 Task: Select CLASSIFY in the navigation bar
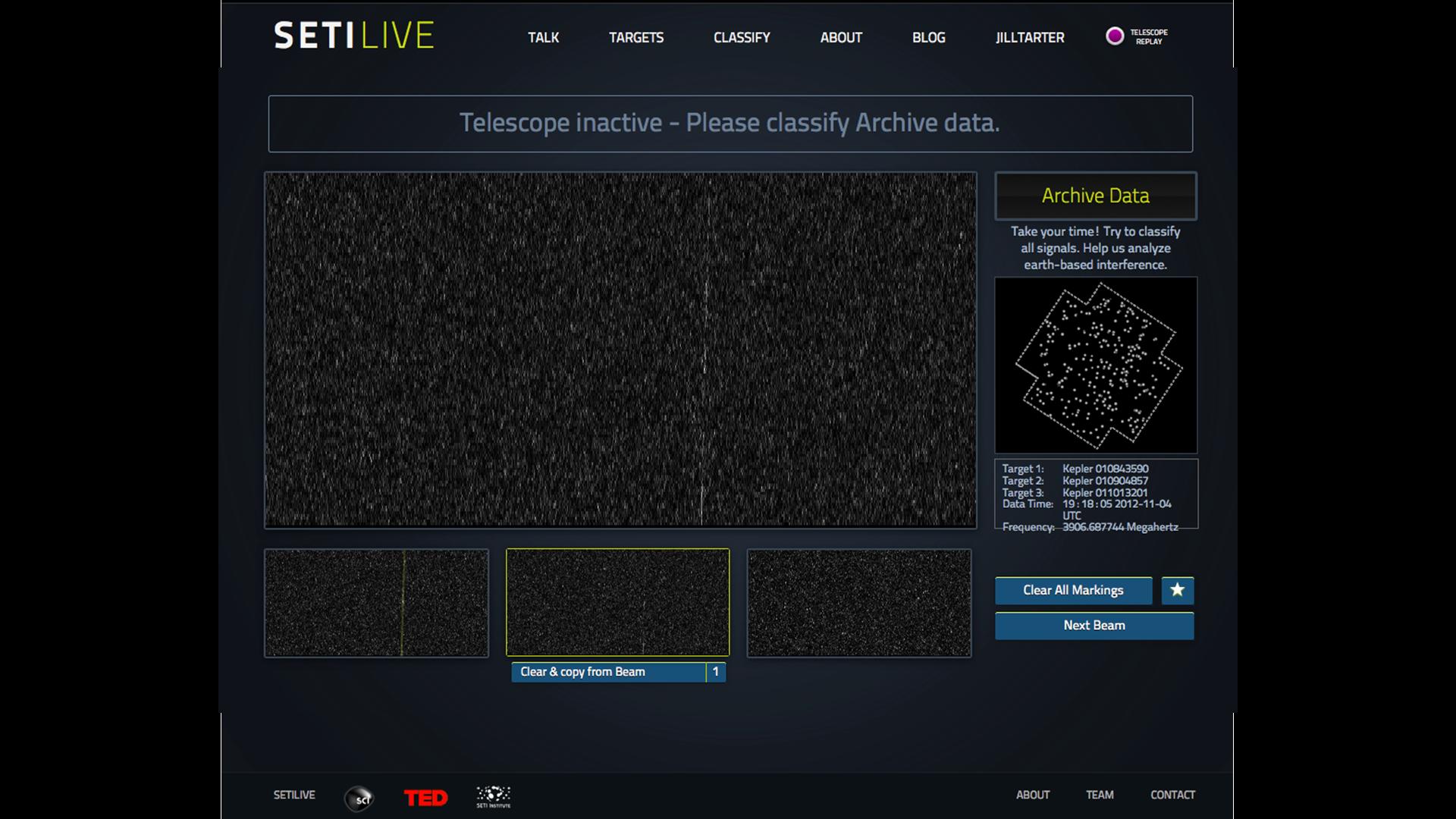741,37
